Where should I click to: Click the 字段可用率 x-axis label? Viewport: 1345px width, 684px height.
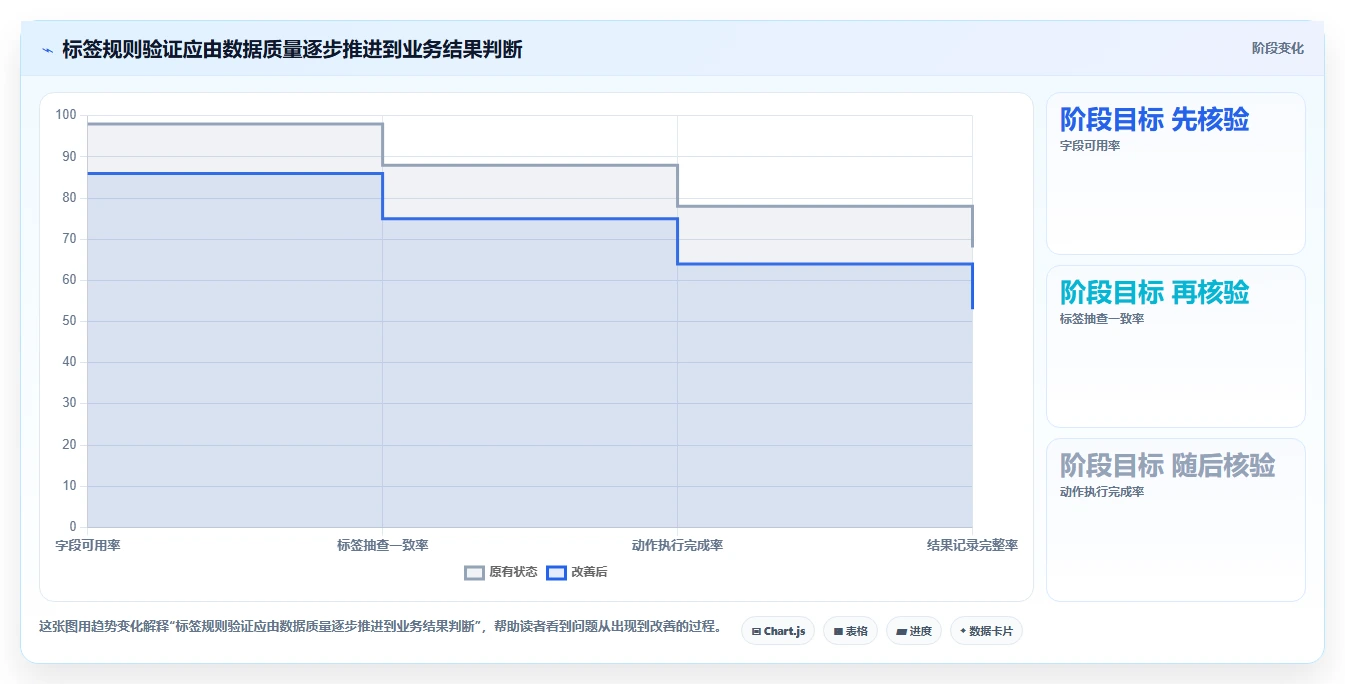[x=88, y=545]
